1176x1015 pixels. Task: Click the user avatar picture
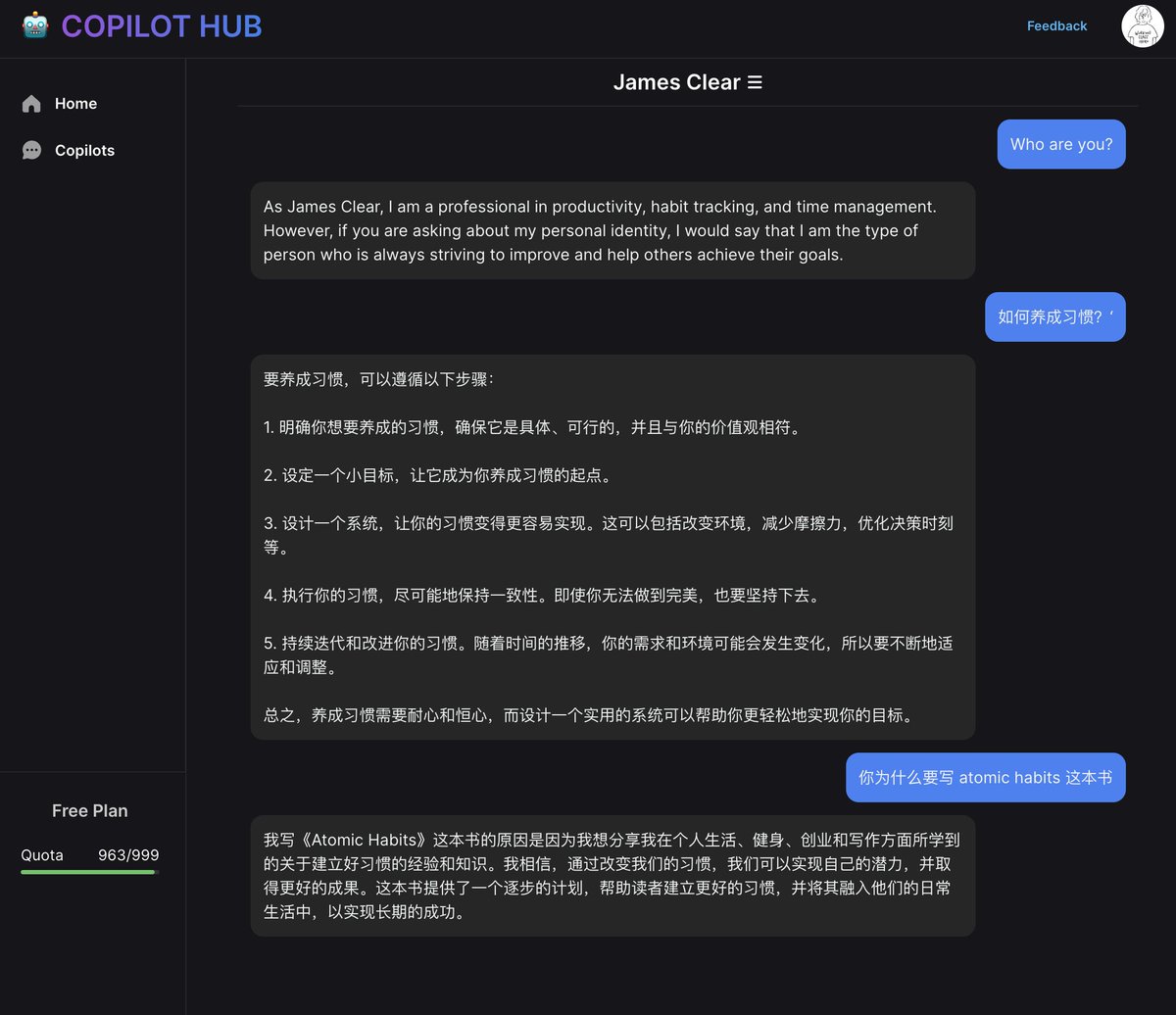pos(1143,26)
